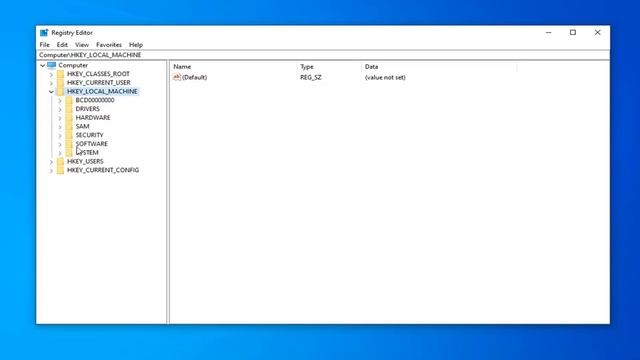Expand the SYSTEM subkey arrow
This screenshot has width=640, height=360.
(60, 153)
